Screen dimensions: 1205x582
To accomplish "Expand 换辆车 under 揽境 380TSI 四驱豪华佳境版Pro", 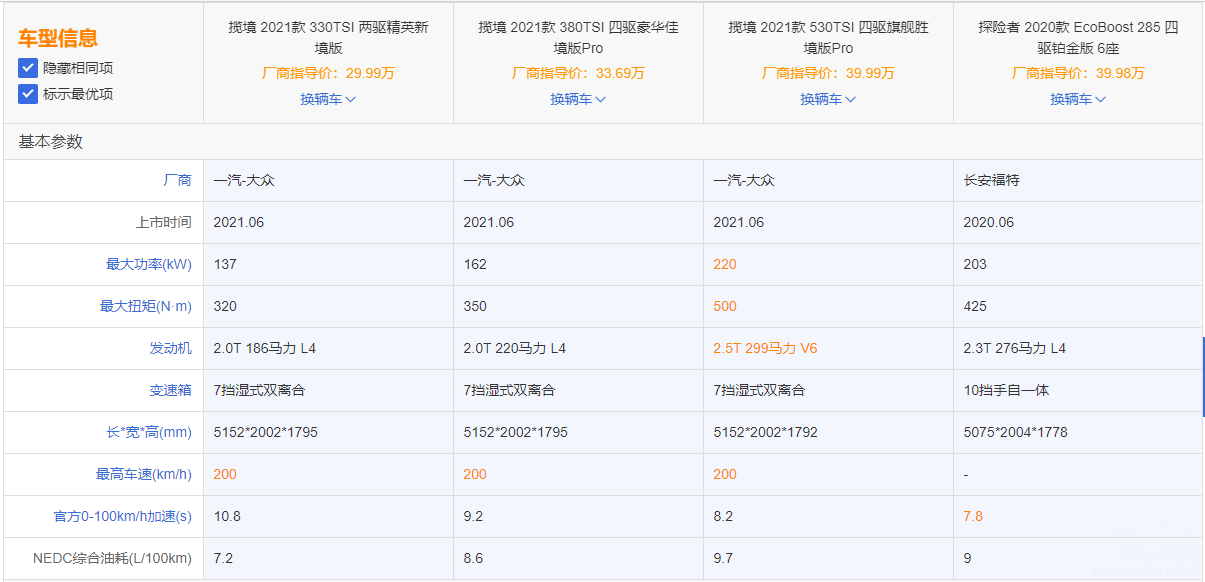I will coord(578,99).
